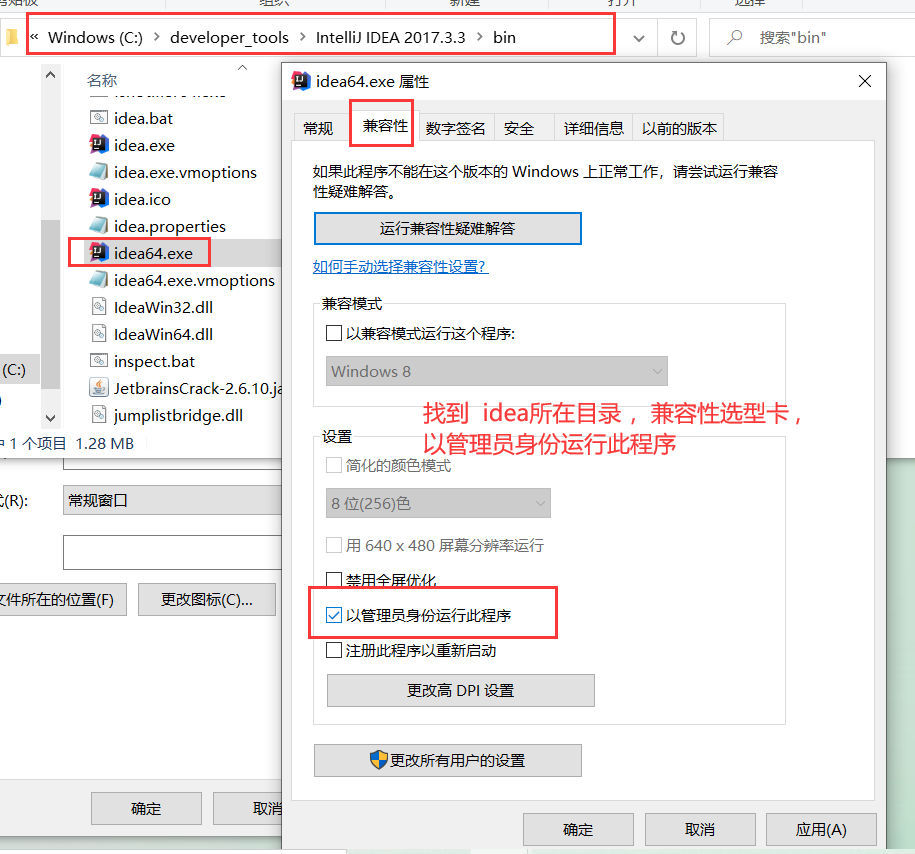Click 确定 in idea64.exe properties dialog

pos(578,829)
